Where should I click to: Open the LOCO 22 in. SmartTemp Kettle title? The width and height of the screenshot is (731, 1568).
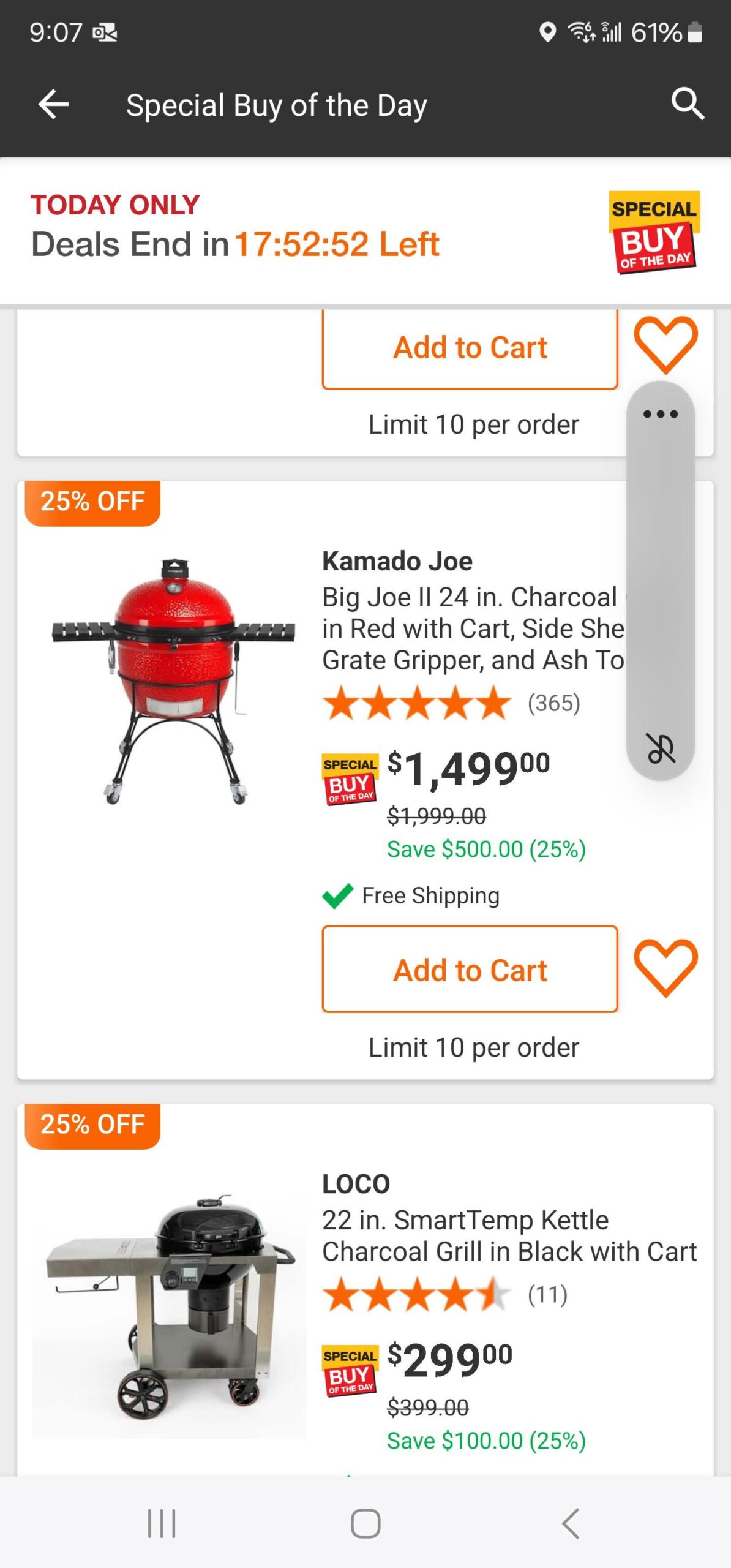[509, 1235]
